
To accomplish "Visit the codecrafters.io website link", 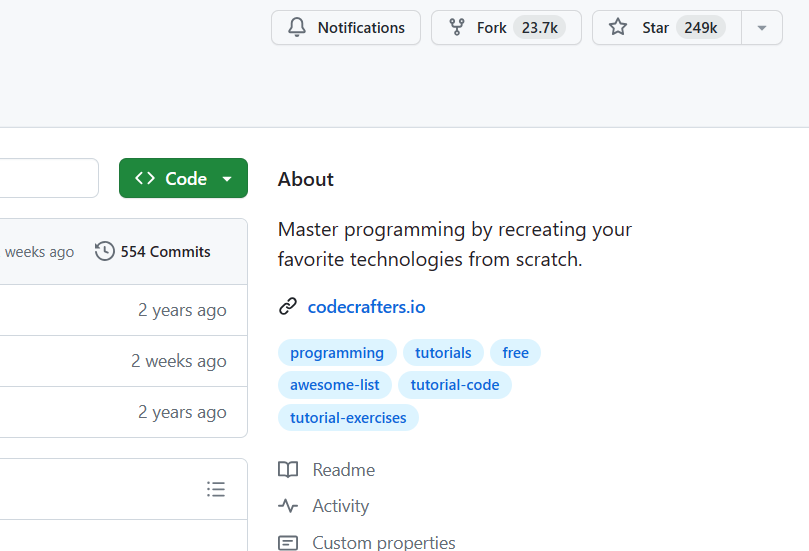I will (366, 307).
